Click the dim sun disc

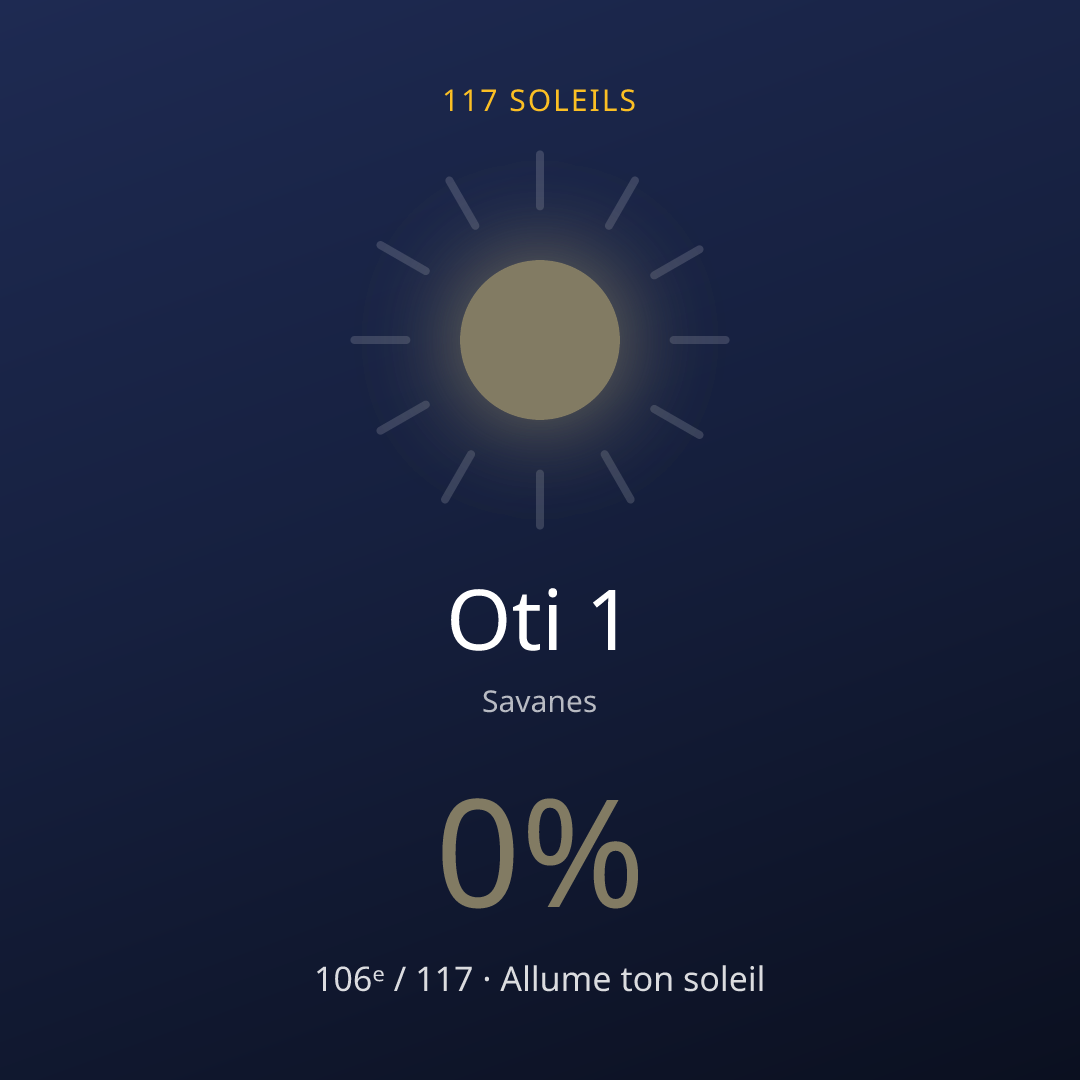coord(540,340)
